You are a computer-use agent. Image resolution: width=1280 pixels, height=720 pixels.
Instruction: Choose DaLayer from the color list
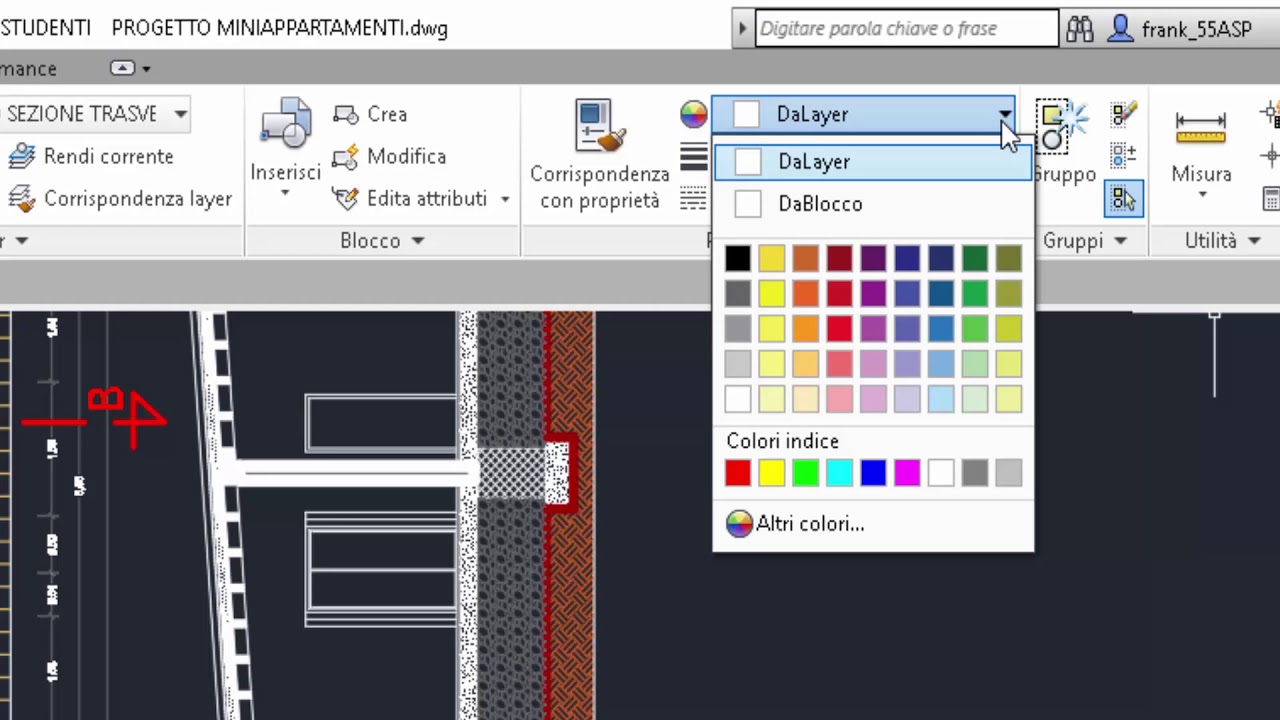click(x=873, y=162)
